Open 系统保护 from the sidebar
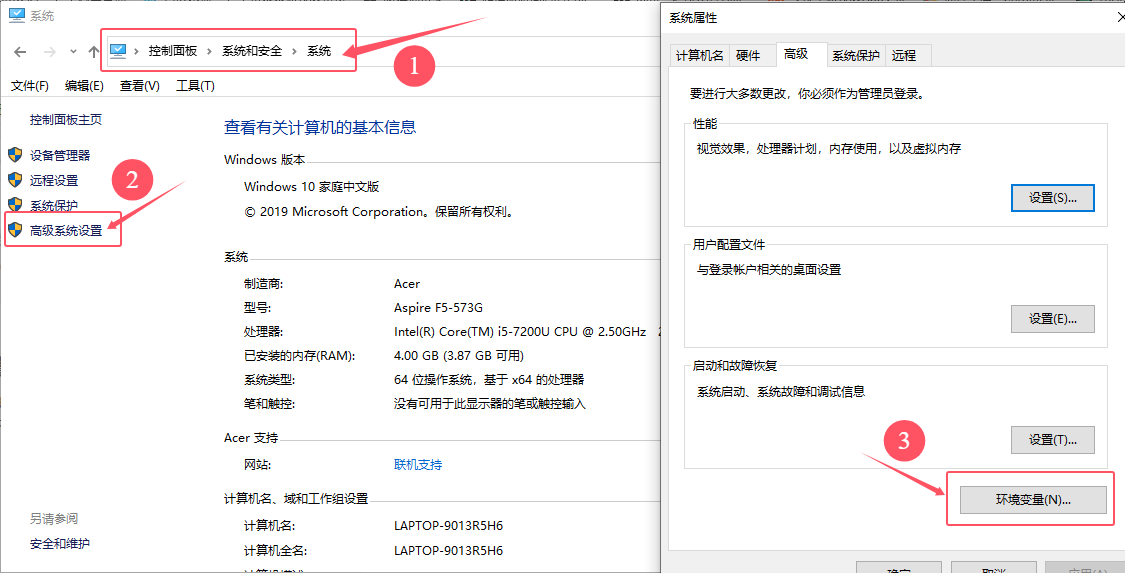This screenshot has height=573, width=1125. pos(54,206)
